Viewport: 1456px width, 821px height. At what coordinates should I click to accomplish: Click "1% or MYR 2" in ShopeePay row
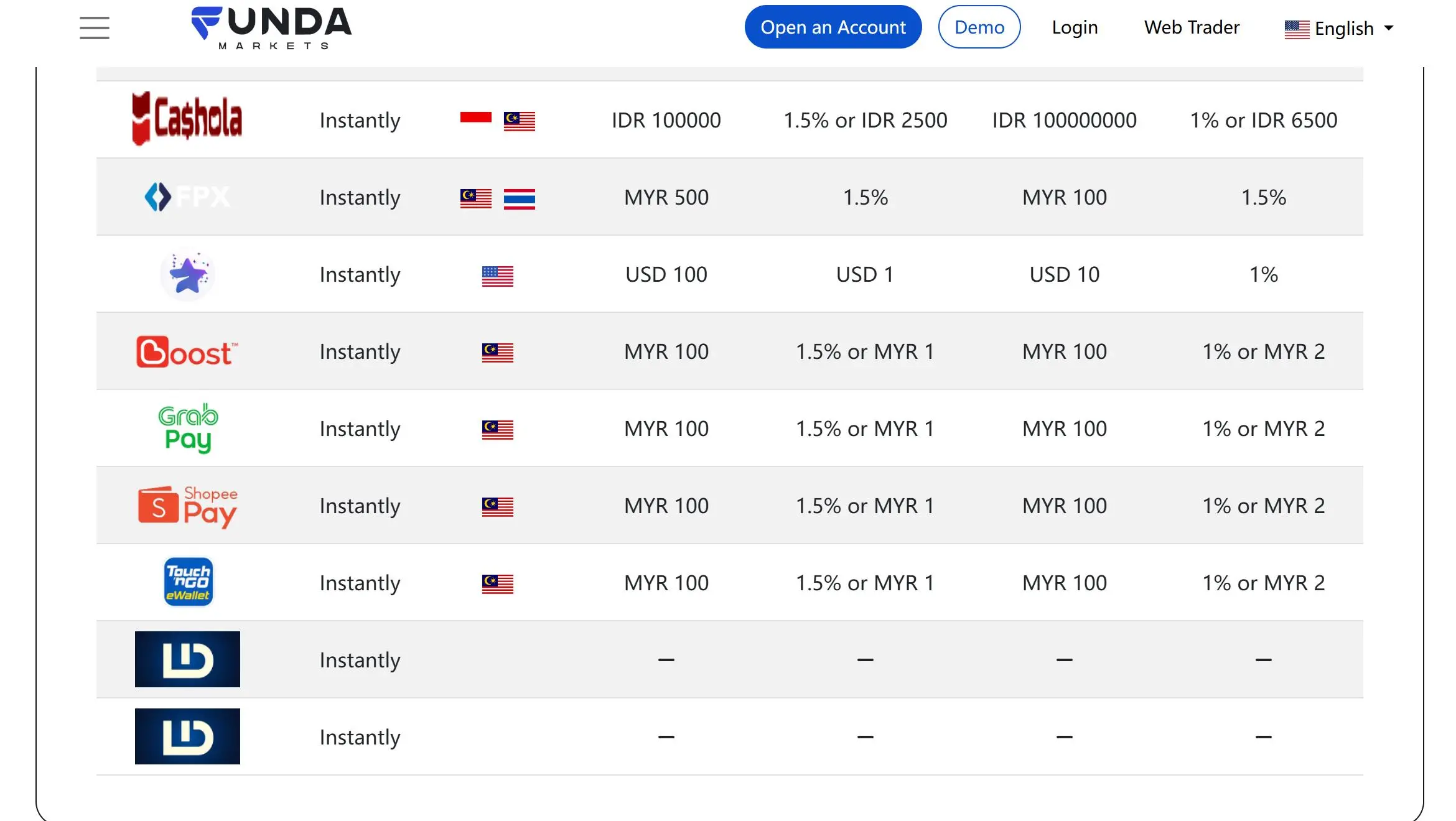[x=1264, y=506]
